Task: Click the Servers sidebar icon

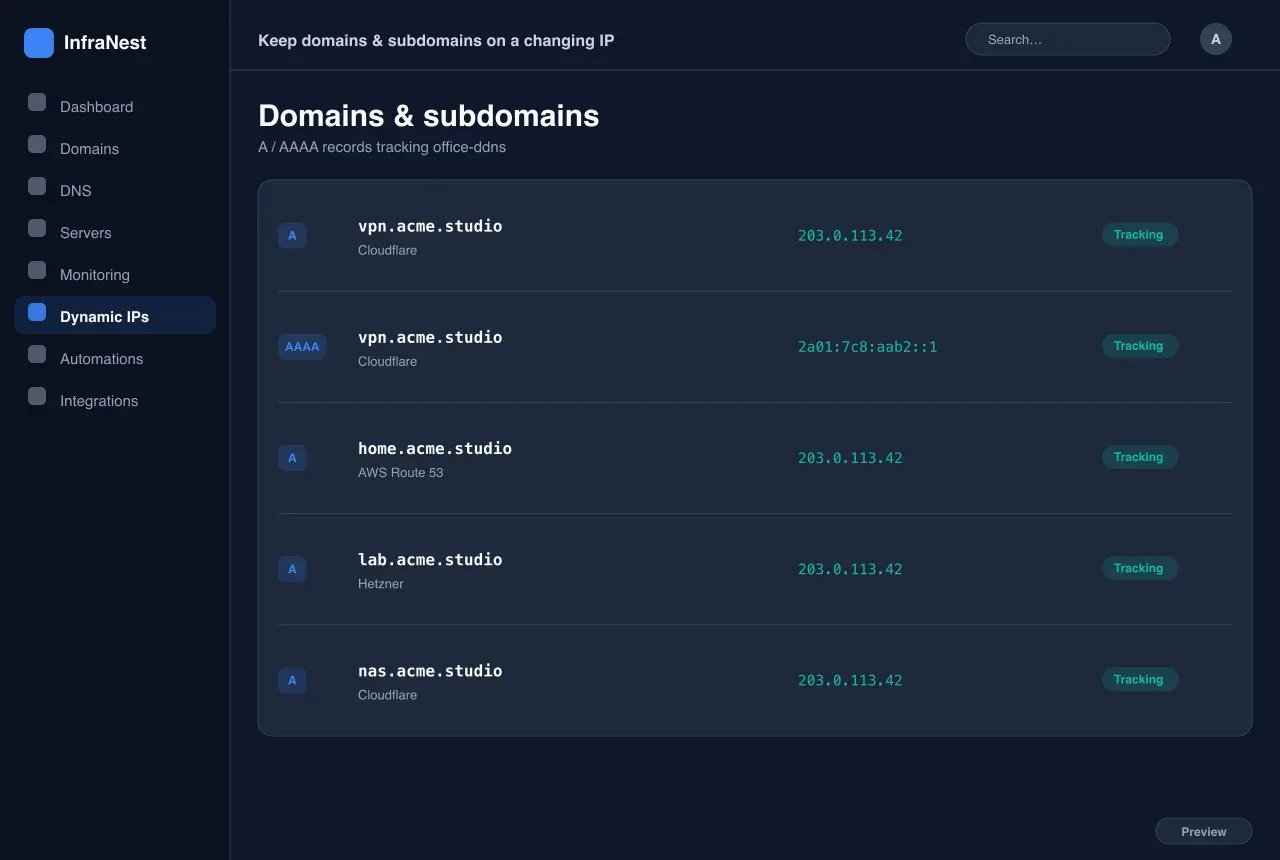Action: tap(37, 228)
